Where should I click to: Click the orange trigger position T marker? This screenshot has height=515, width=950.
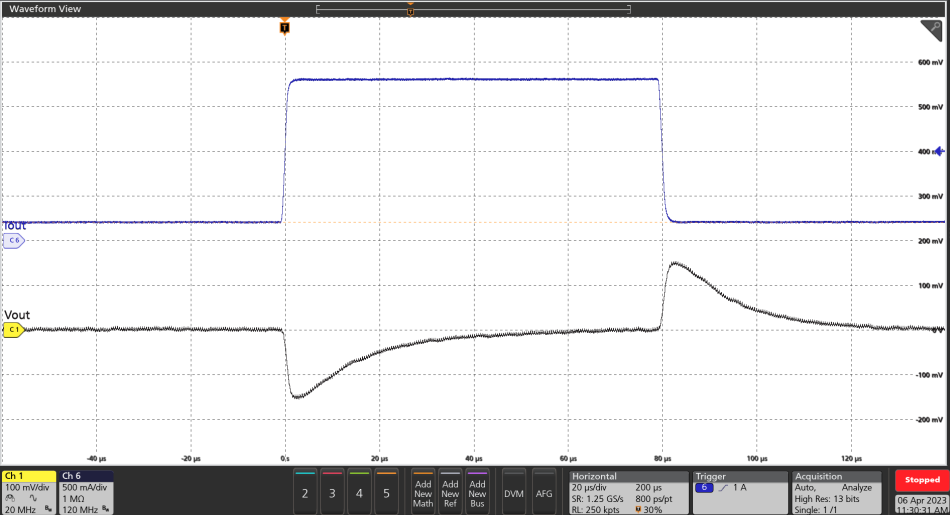coord(285,28)
